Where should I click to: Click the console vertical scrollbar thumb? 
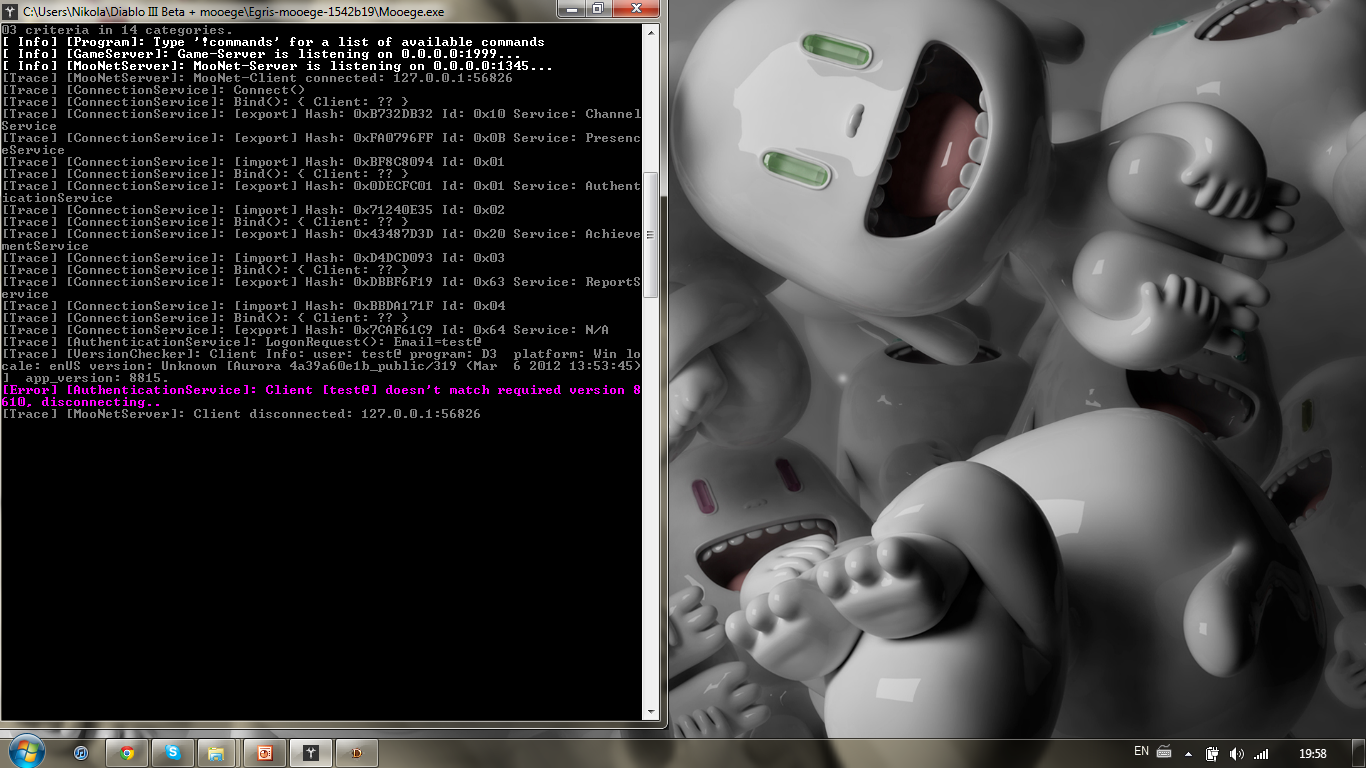pyautogui.click(x=651, y=234)
